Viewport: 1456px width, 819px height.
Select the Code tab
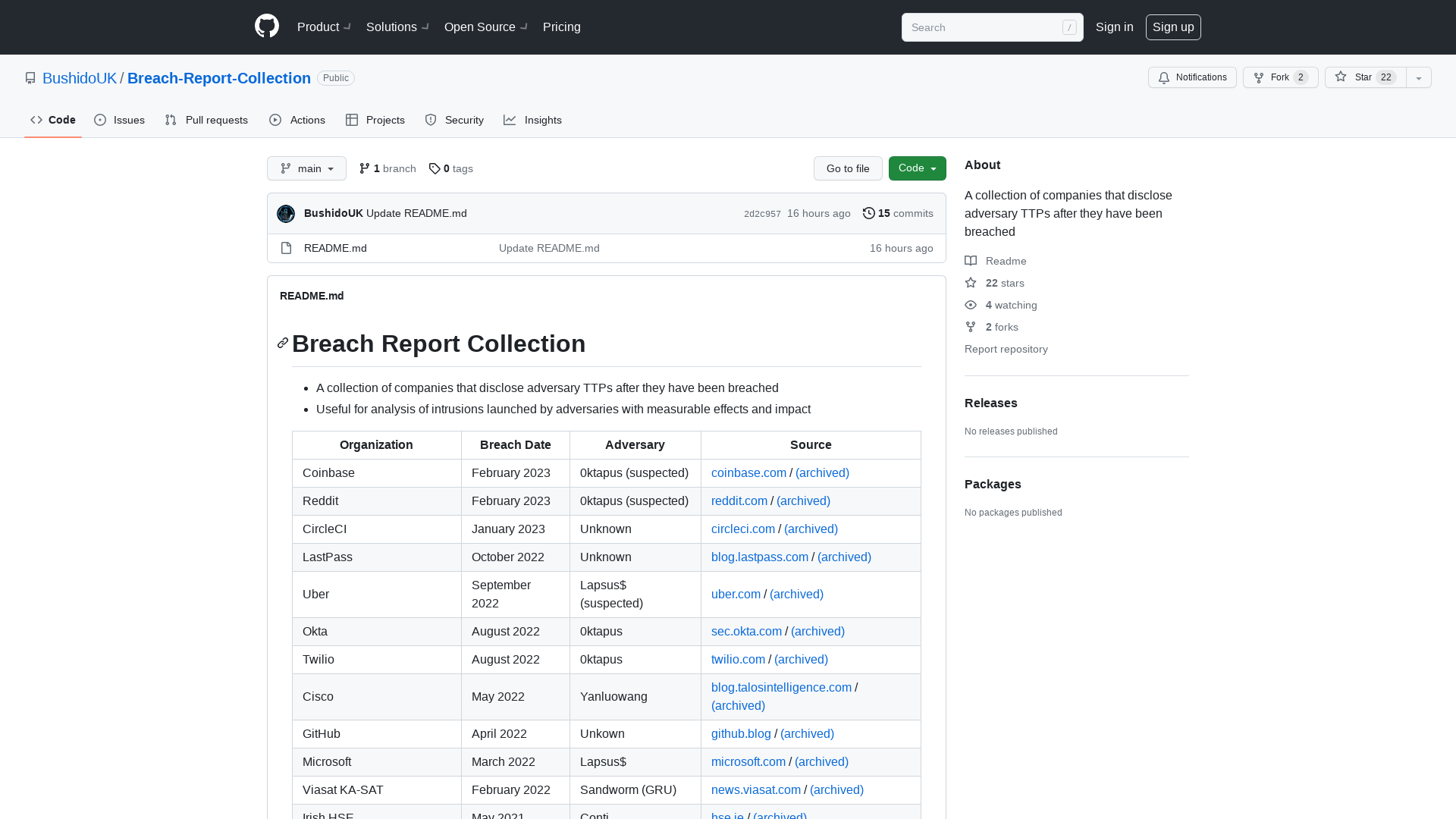[53, 120]
